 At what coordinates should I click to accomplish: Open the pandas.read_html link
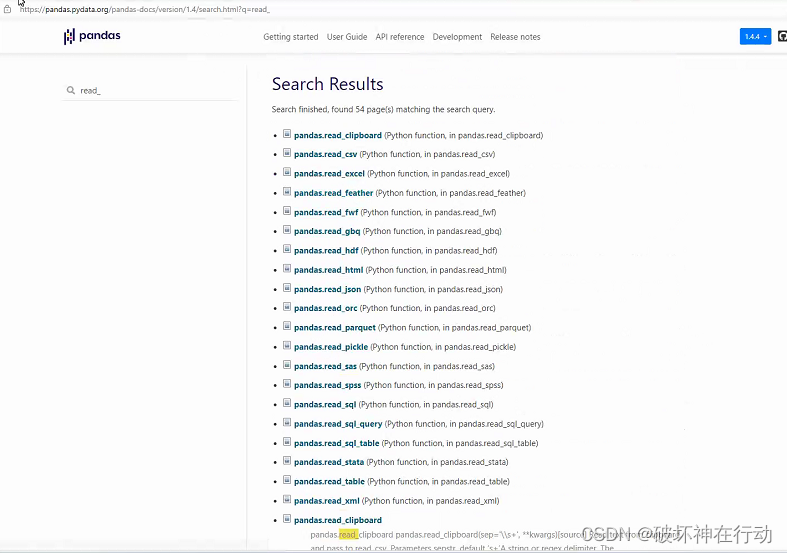(x=328, y=270)
